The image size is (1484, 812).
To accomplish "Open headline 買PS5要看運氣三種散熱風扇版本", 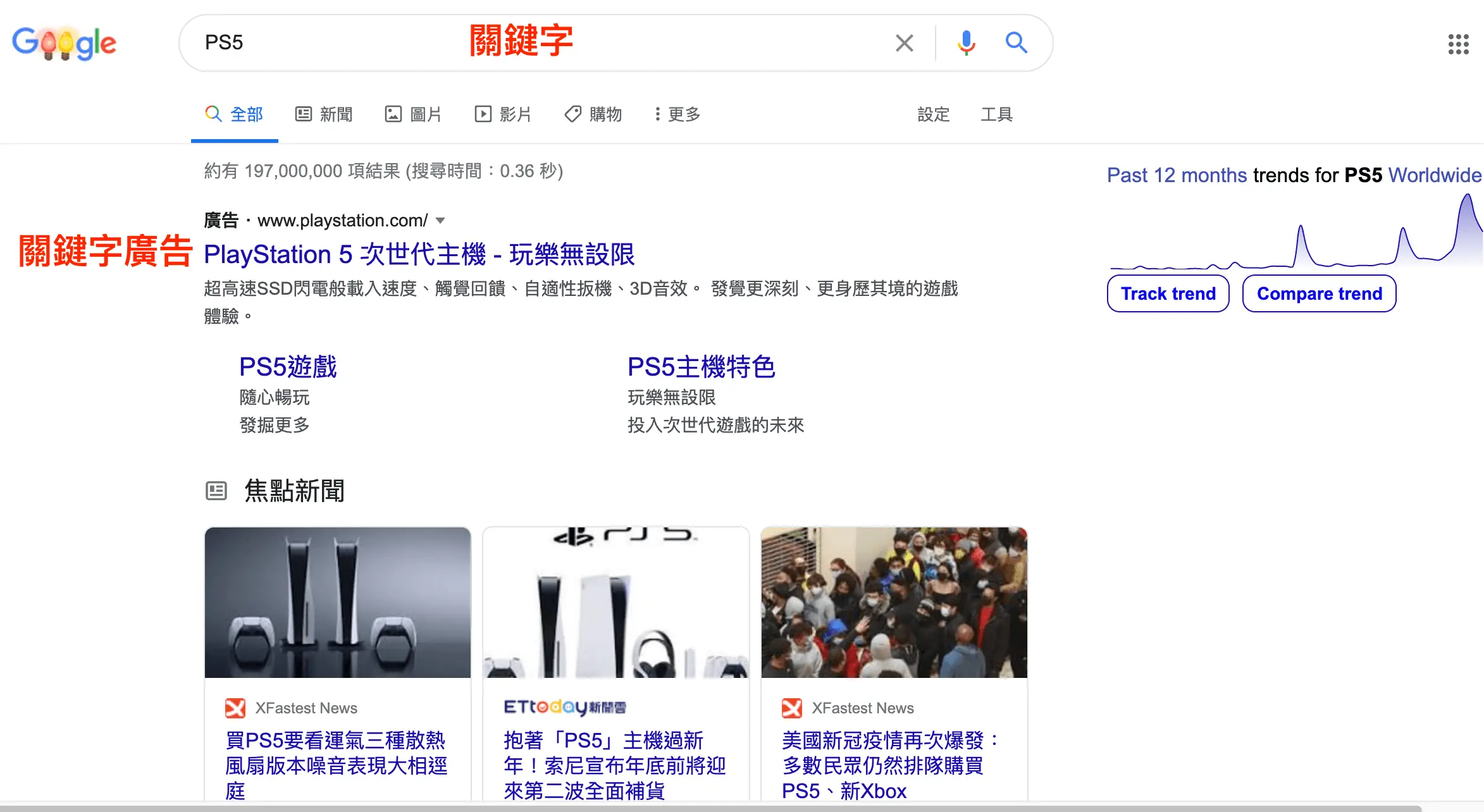I will pyautogui.click(x=336, y=766).
